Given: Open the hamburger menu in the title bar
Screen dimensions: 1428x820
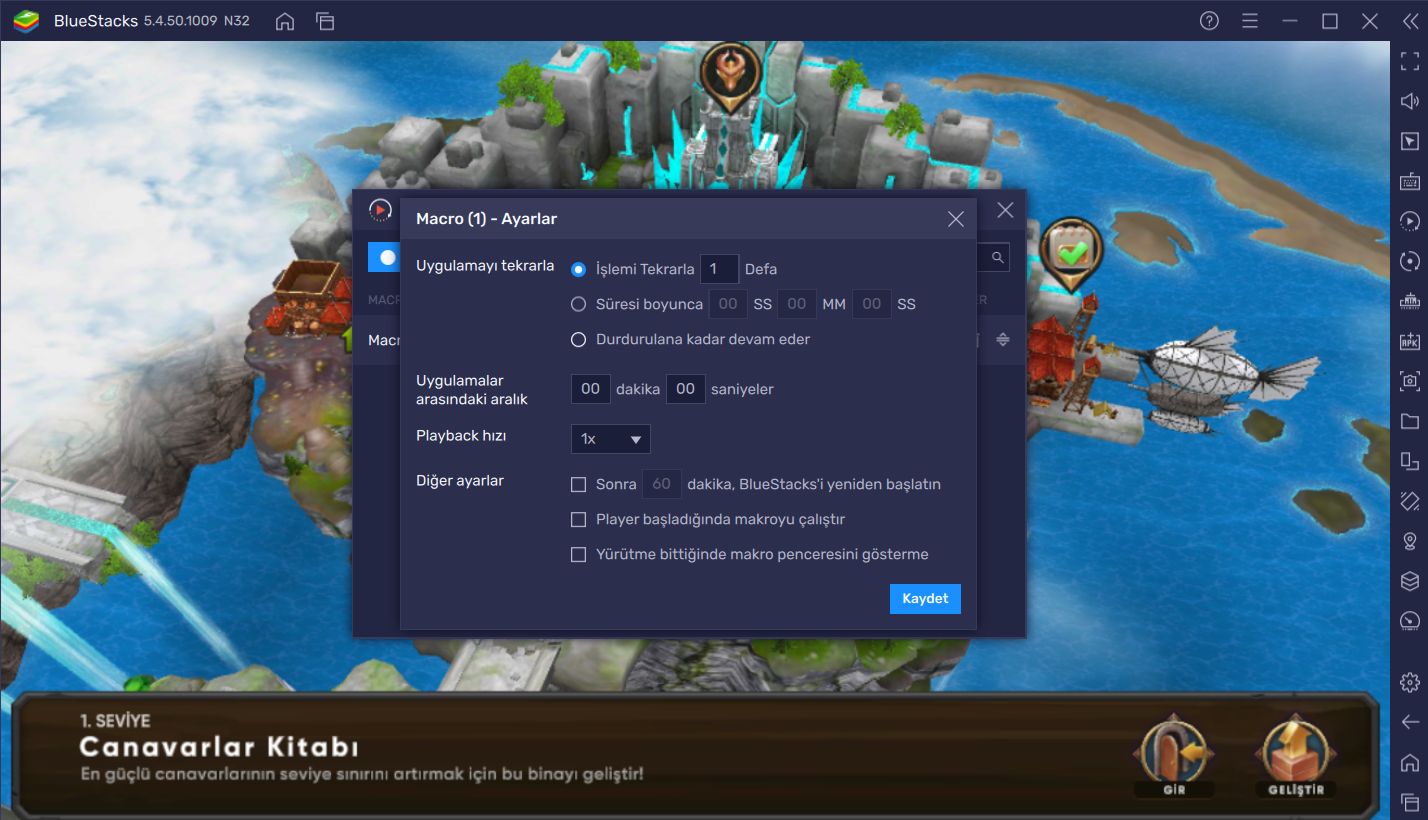Looking at the screenshot, I should [x=1249, y=21].
